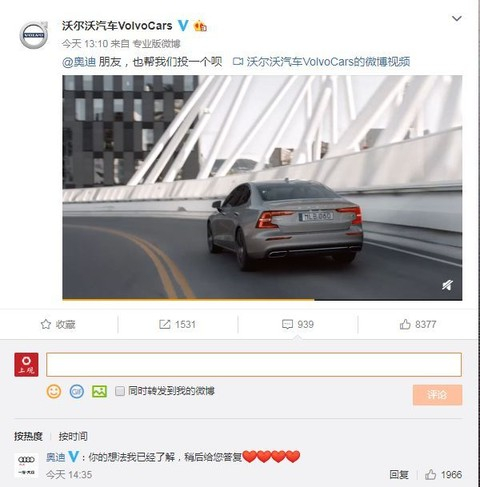Open the post options chevron menu

pyautogui.click(x=456, y=18)
